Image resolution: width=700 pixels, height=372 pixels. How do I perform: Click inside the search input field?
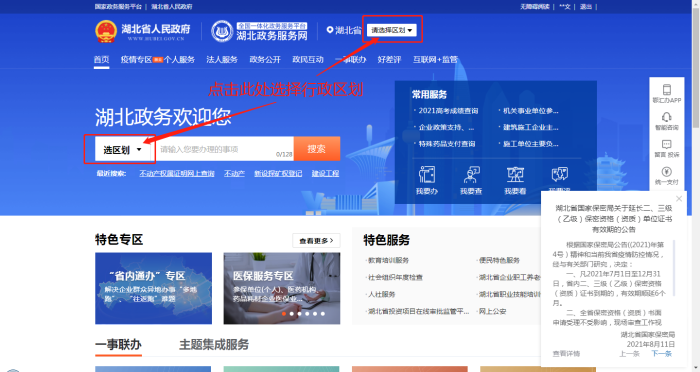coord(224,149)
